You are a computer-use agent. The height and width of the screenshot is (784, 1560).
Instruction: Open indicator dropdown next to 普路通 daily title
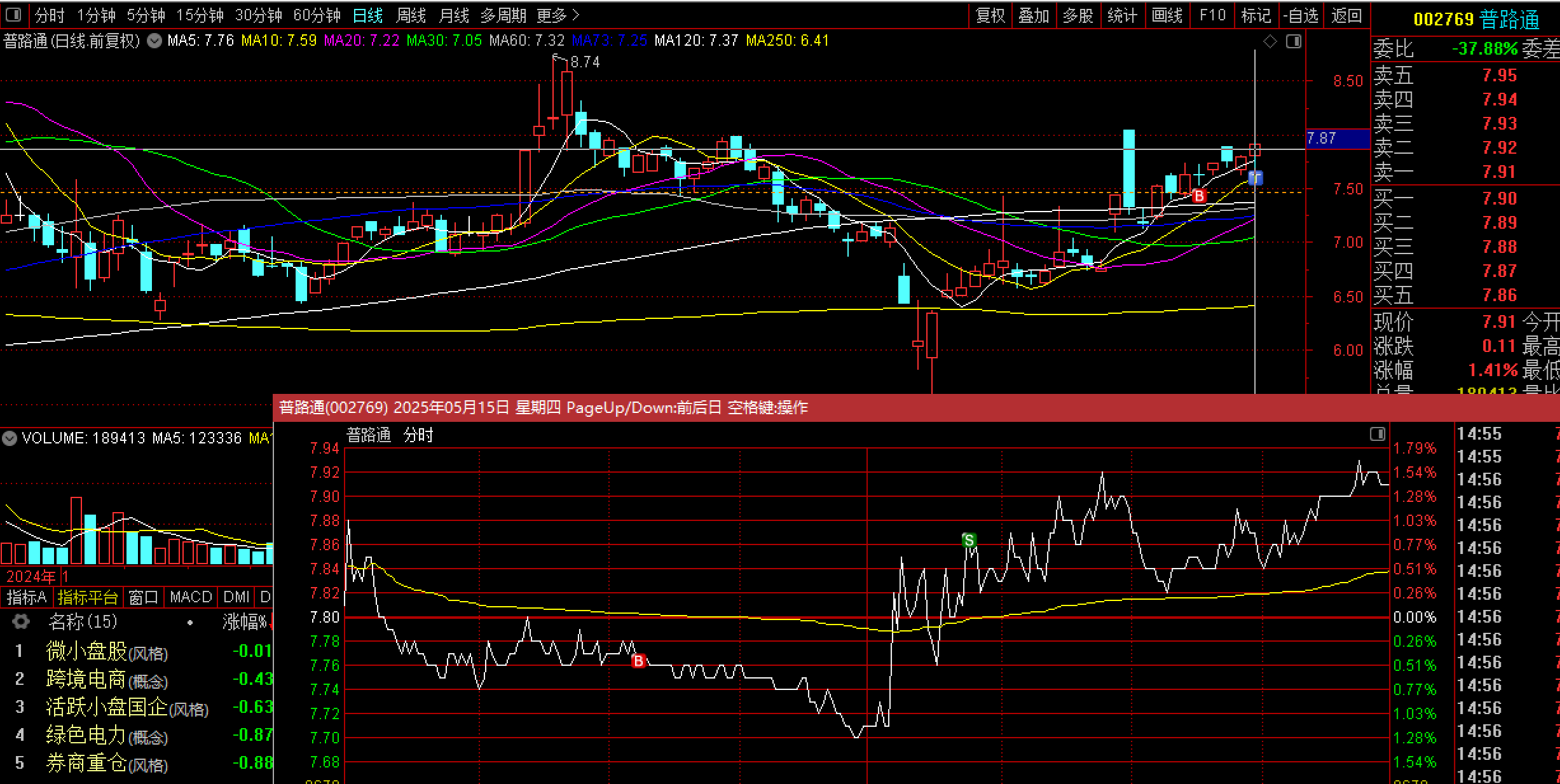coord(154,41)
